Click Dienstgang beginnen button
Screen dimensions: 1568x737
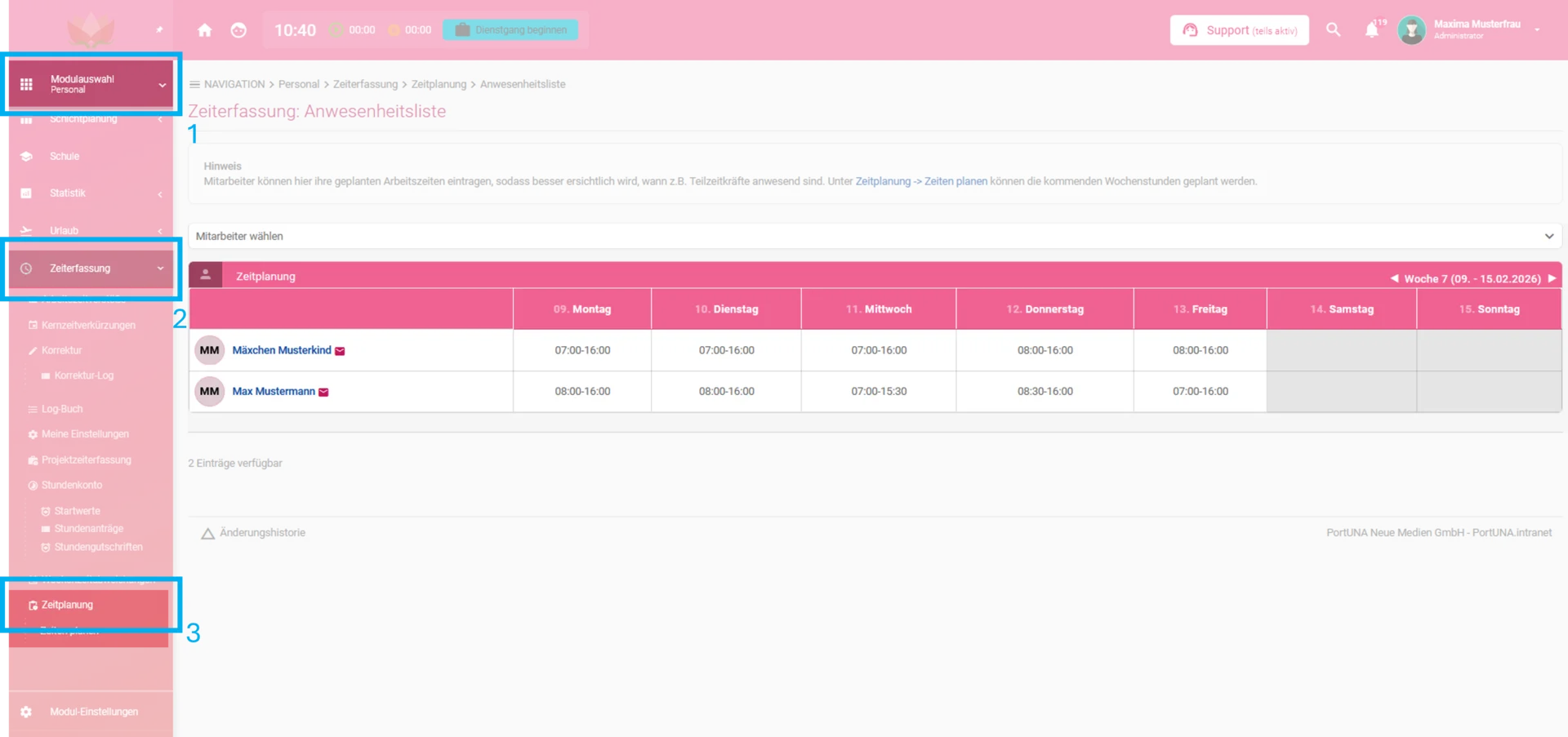pos(510,30)
